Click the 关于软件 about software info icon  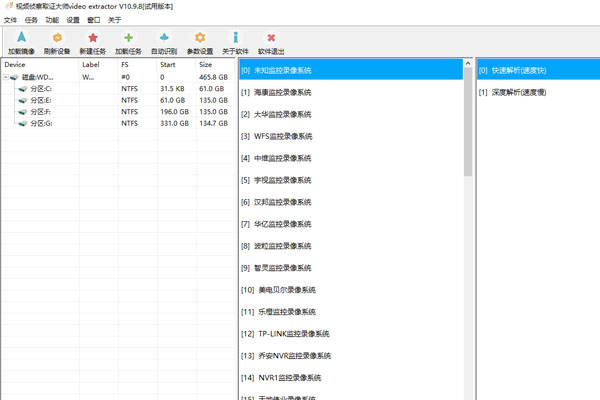pyautogui.click(x=235, y=37)
